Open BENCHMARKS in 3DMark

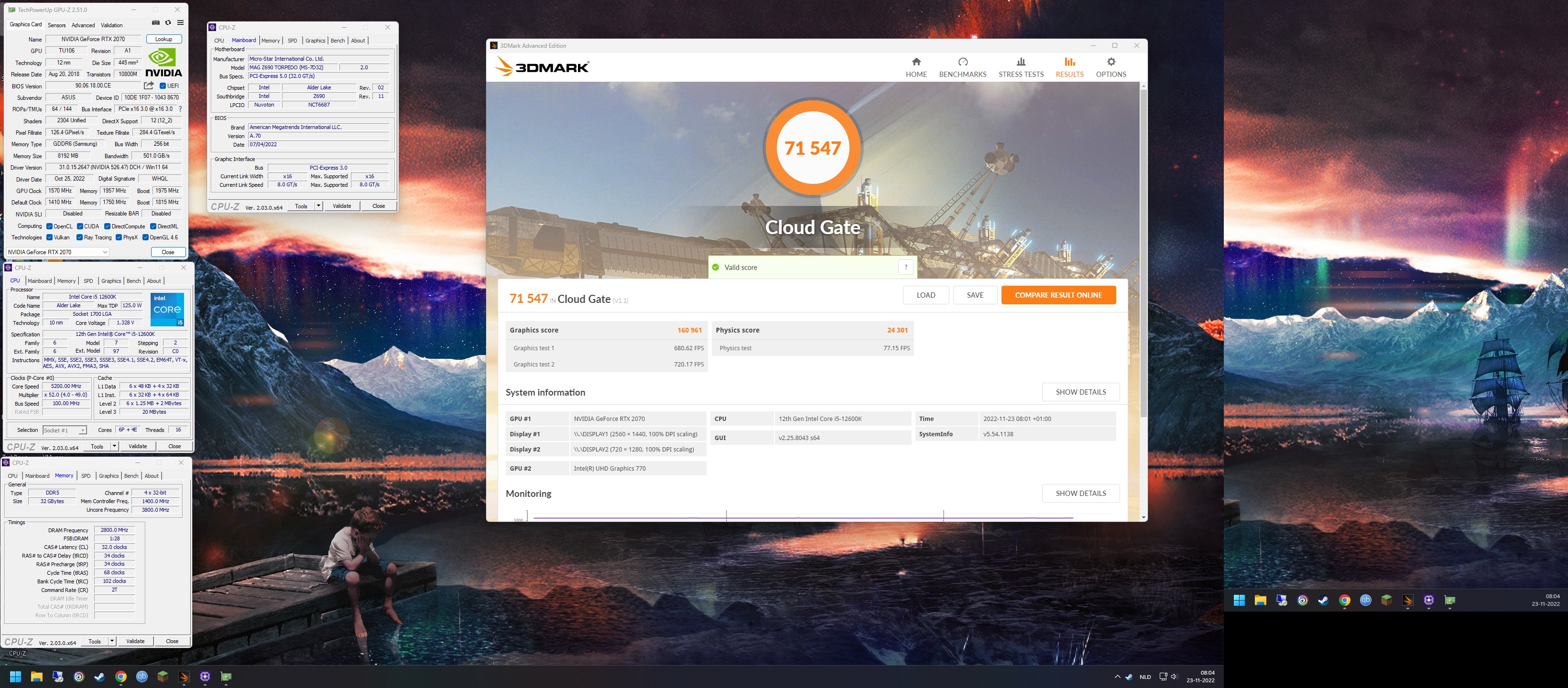pyautogui.click(x=962, y=67)
